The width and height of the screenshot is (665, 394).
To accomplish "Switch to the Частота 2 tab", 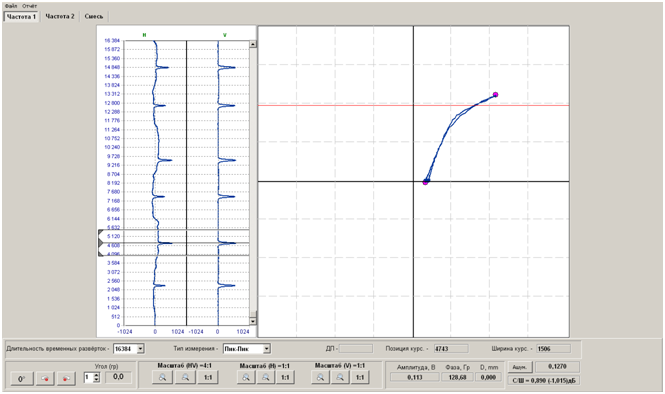I will point(60,16).
